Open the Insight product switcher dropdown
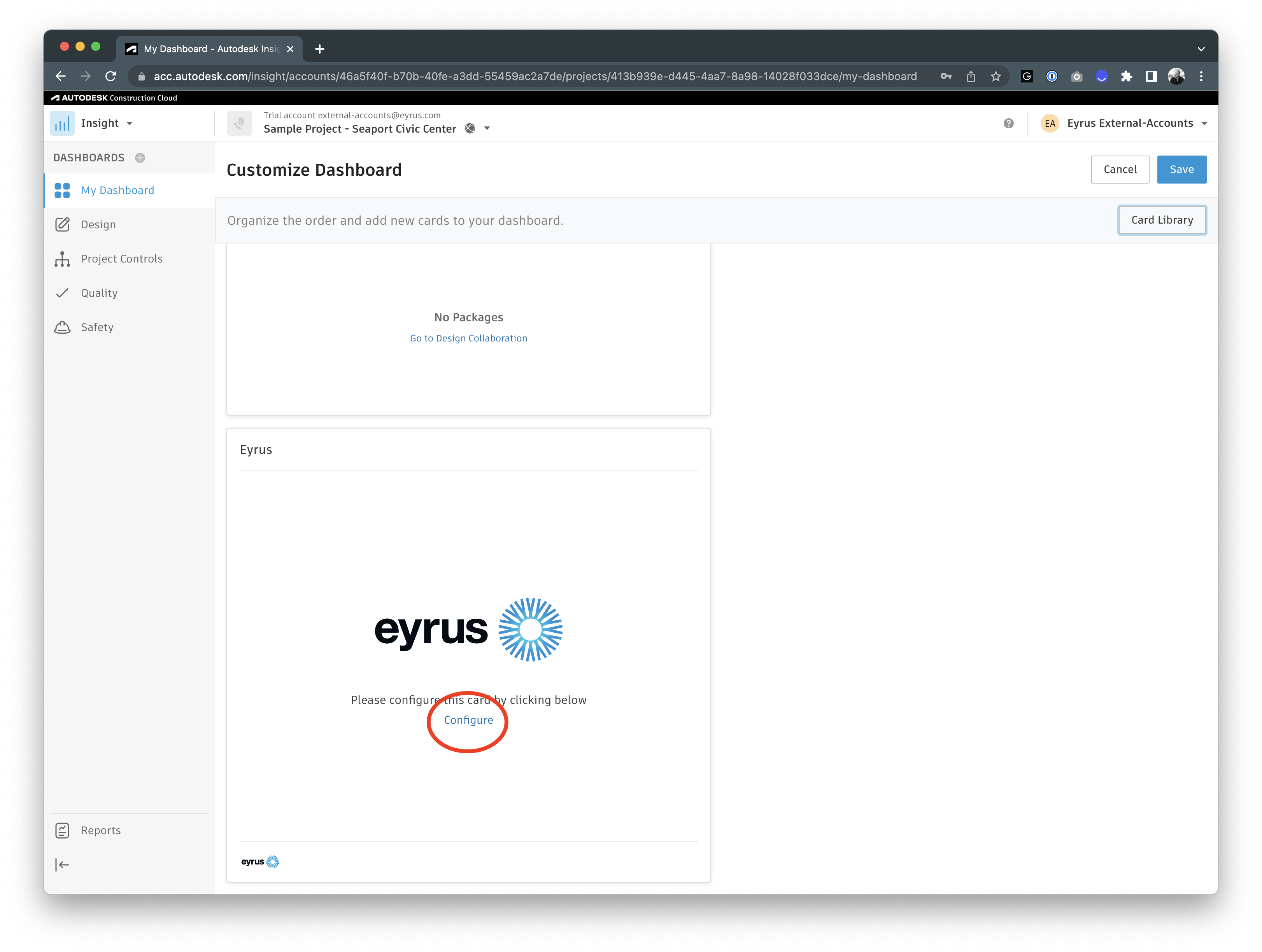The width and height of the screenshot is (1262, 952). pos(130,123)
